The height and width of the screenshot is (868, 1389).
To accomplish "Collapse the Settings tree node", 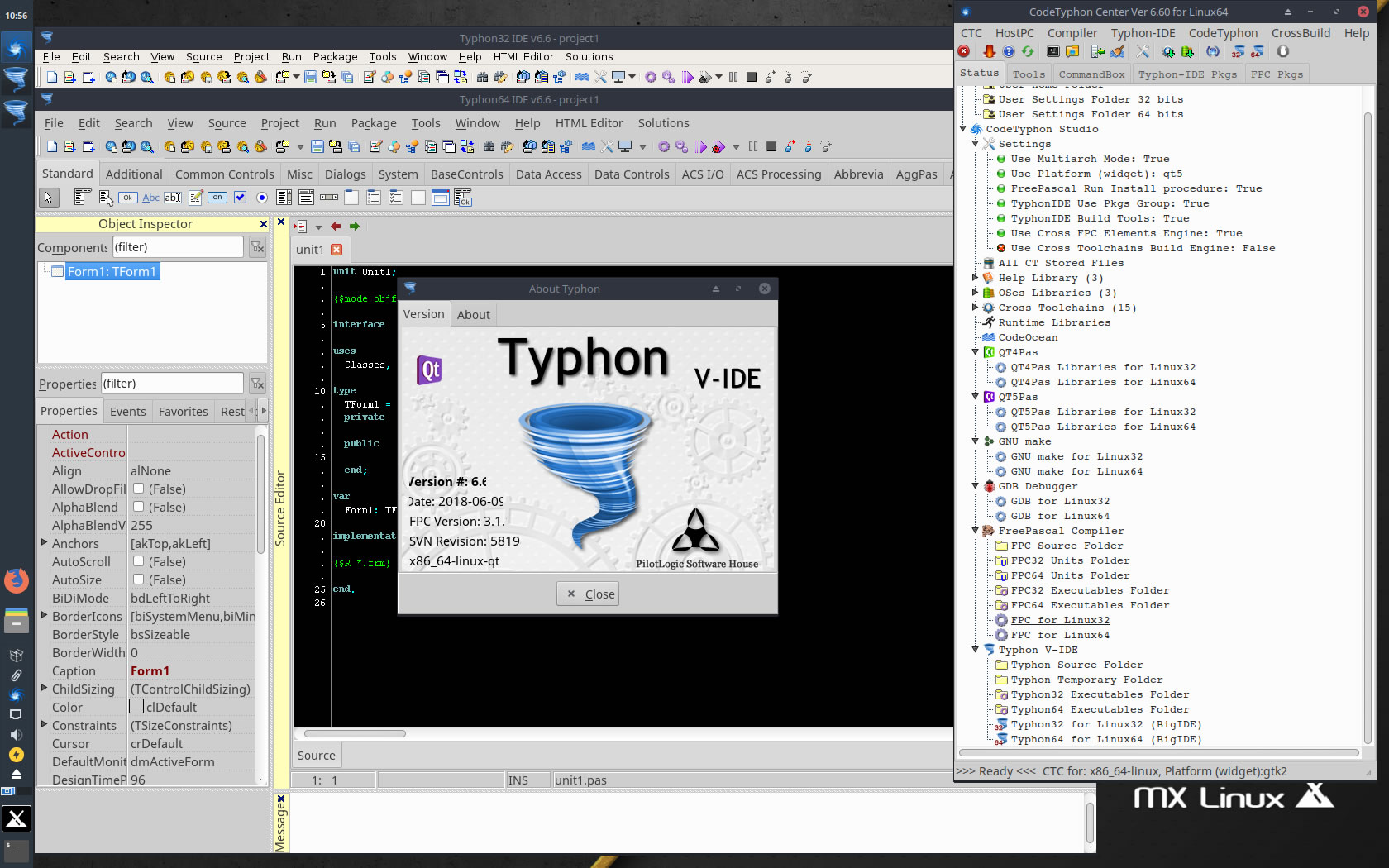I will 976,144.
